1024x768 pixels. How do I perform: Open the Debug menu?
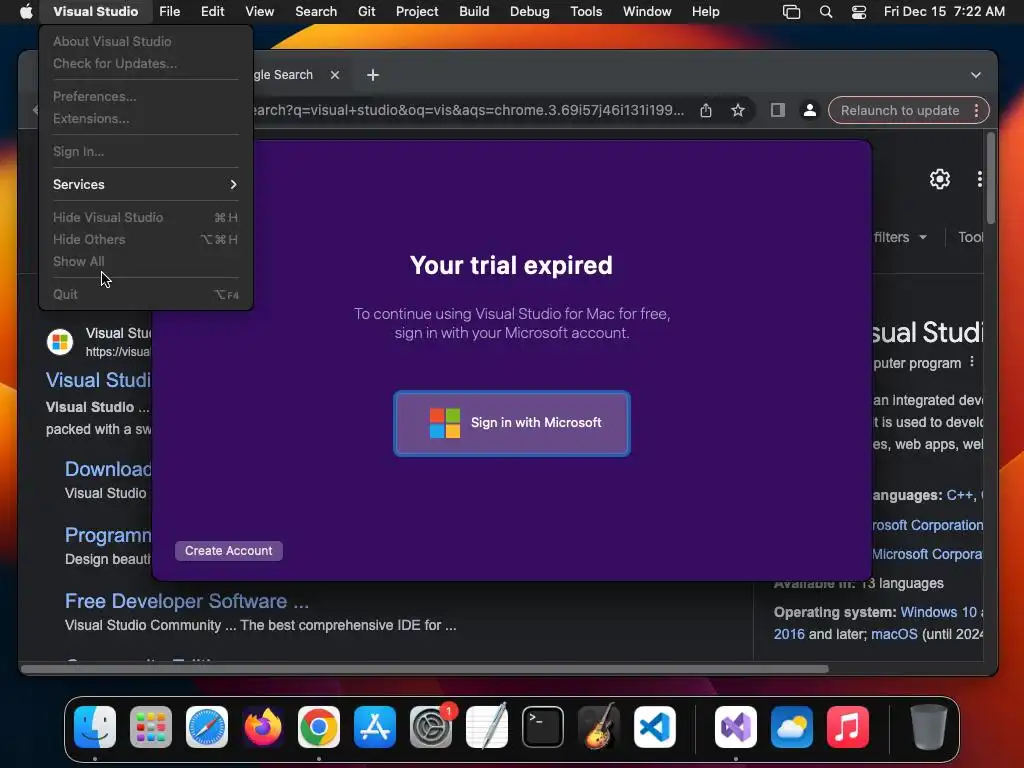(x=530, y=11)
